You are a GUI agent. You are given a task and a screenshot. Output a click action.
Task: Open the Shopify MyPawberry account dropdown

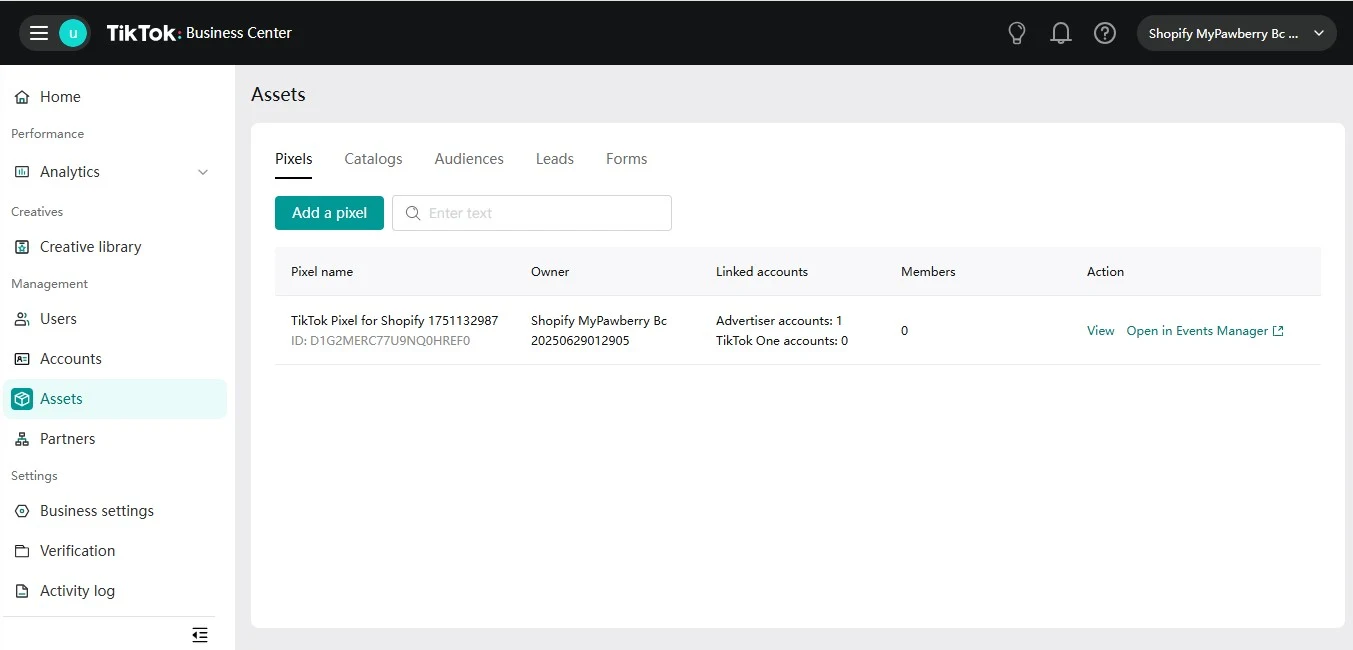[1236, 33]
